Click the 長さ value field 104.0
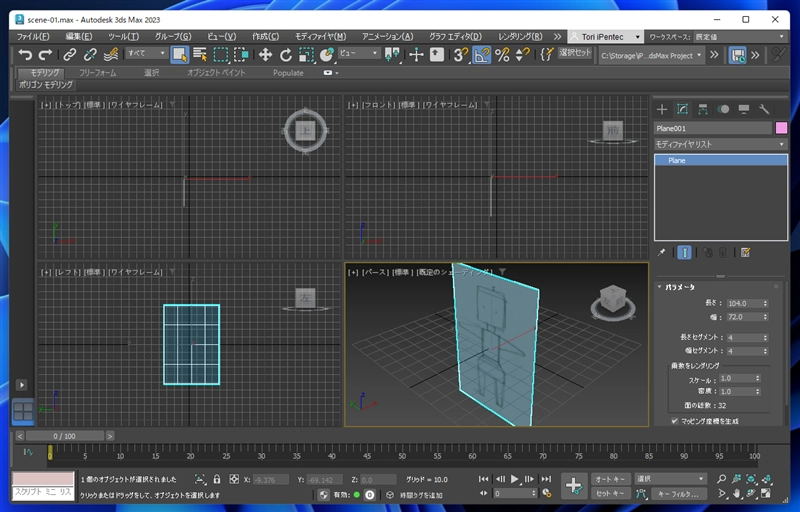The height and width of the screenshot is (512, 800). tap(744, 303)
